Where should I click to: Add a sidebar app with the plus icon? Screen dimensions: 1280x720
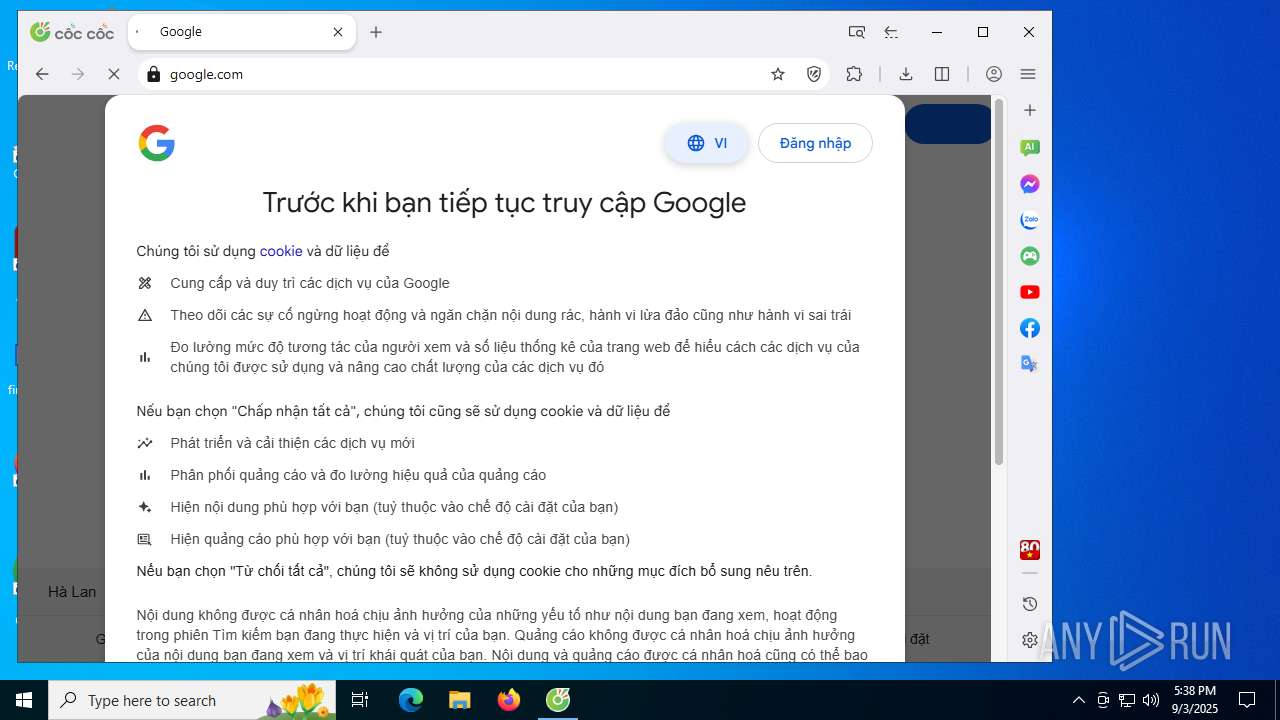click(x=1030, y=110)
